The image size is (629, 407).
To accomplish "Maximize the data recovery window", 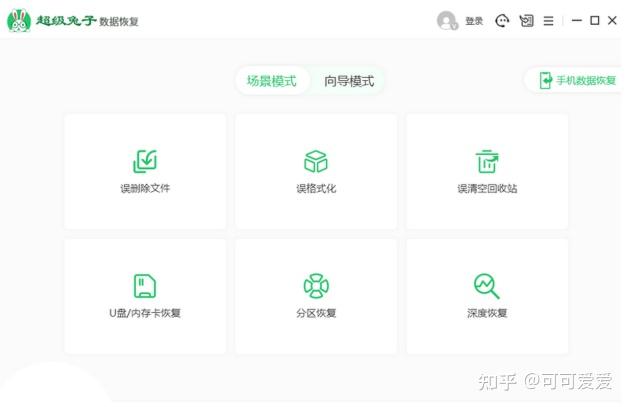I will pos(595,20).
